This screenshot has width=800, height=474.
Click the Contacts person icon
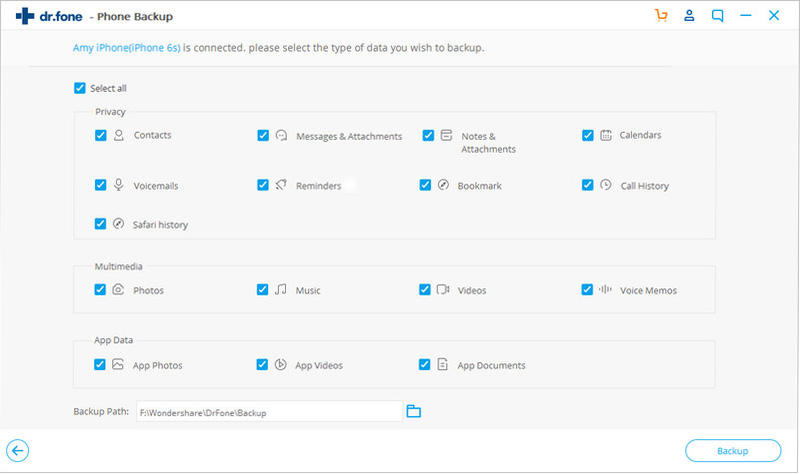[119, 135]
